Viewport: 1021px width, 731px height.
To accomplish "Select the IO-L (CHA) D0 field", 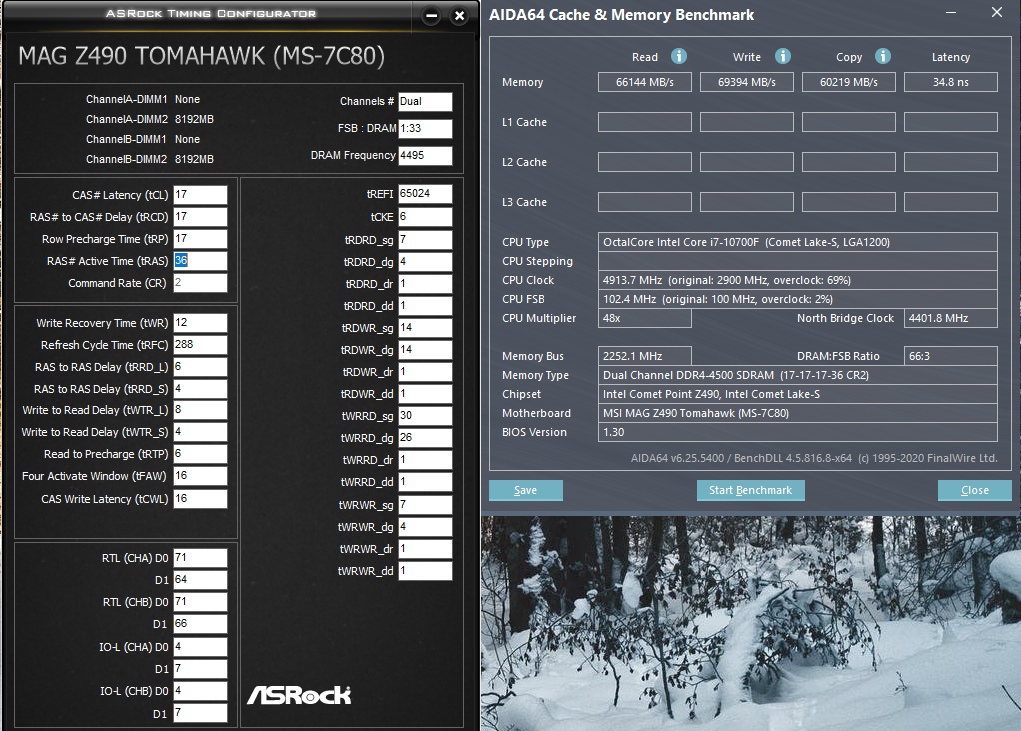I will click(x=200, y=647).
